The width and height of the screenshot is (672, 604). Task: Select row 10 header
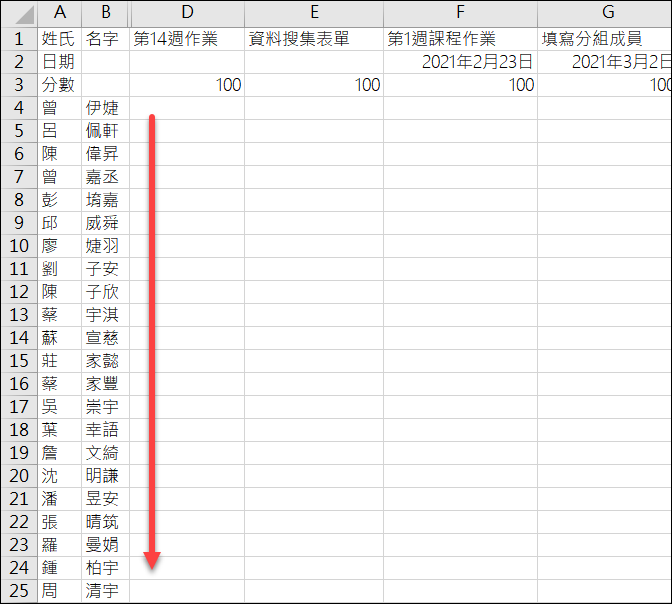coord(19,246)
